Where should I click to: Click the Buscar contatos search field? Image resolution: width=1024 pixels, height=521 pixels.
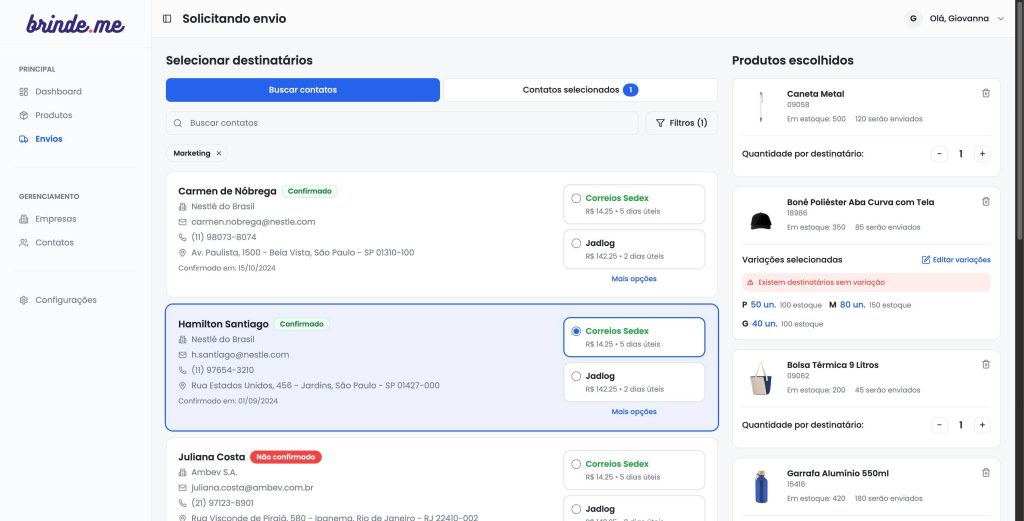click(x=410, y=123)
